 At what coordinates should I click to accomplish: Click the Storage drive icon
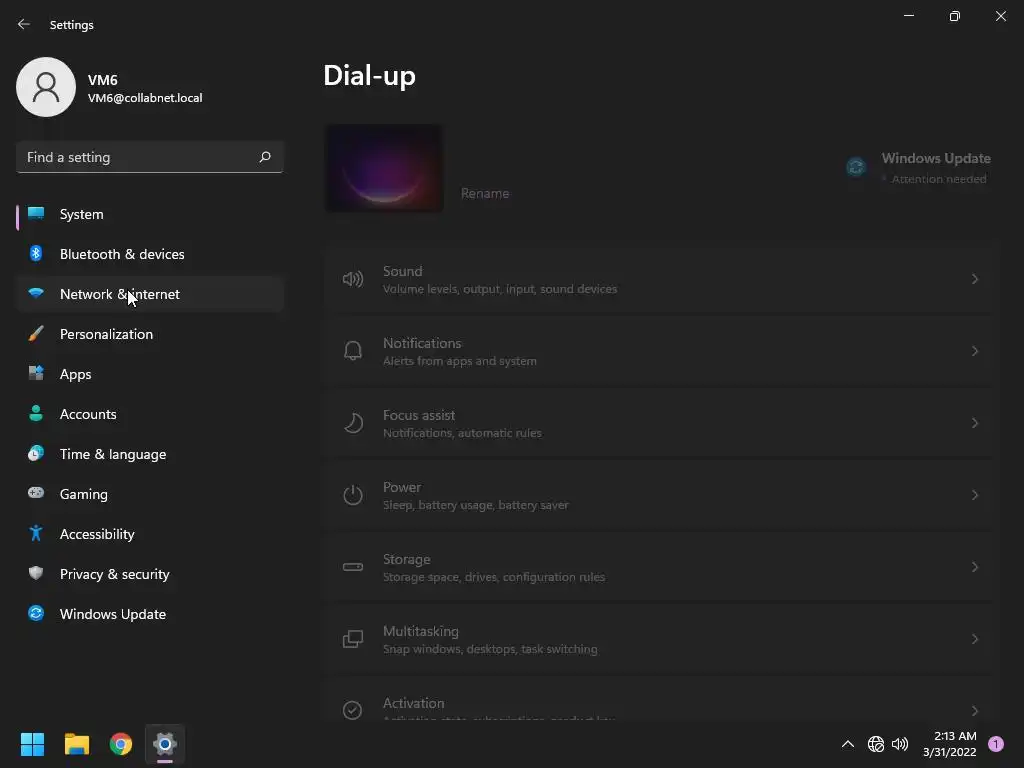[x=353, y=567]
